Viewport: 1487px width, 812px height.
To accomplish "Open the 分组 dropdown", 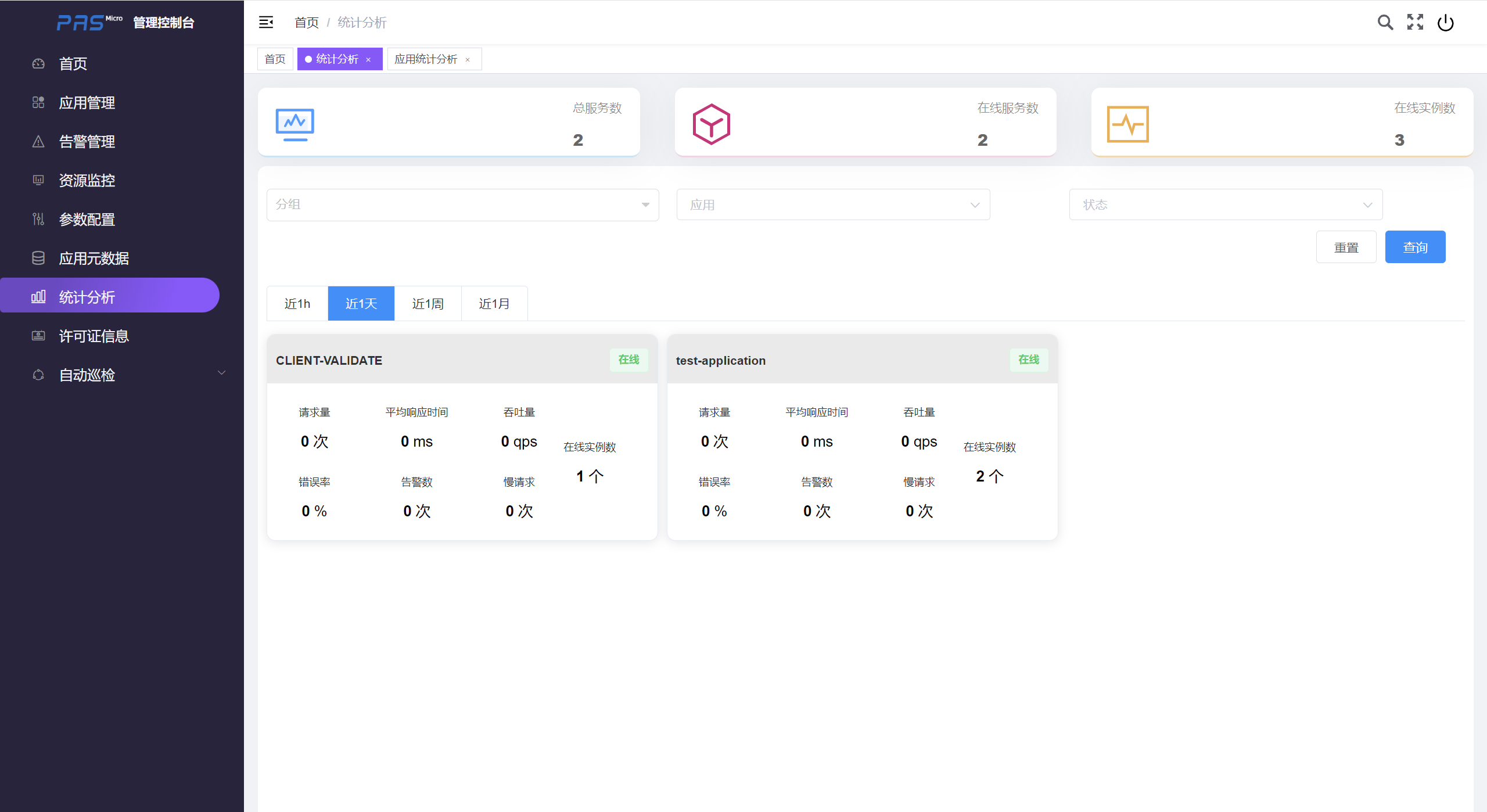I will 462,204.
